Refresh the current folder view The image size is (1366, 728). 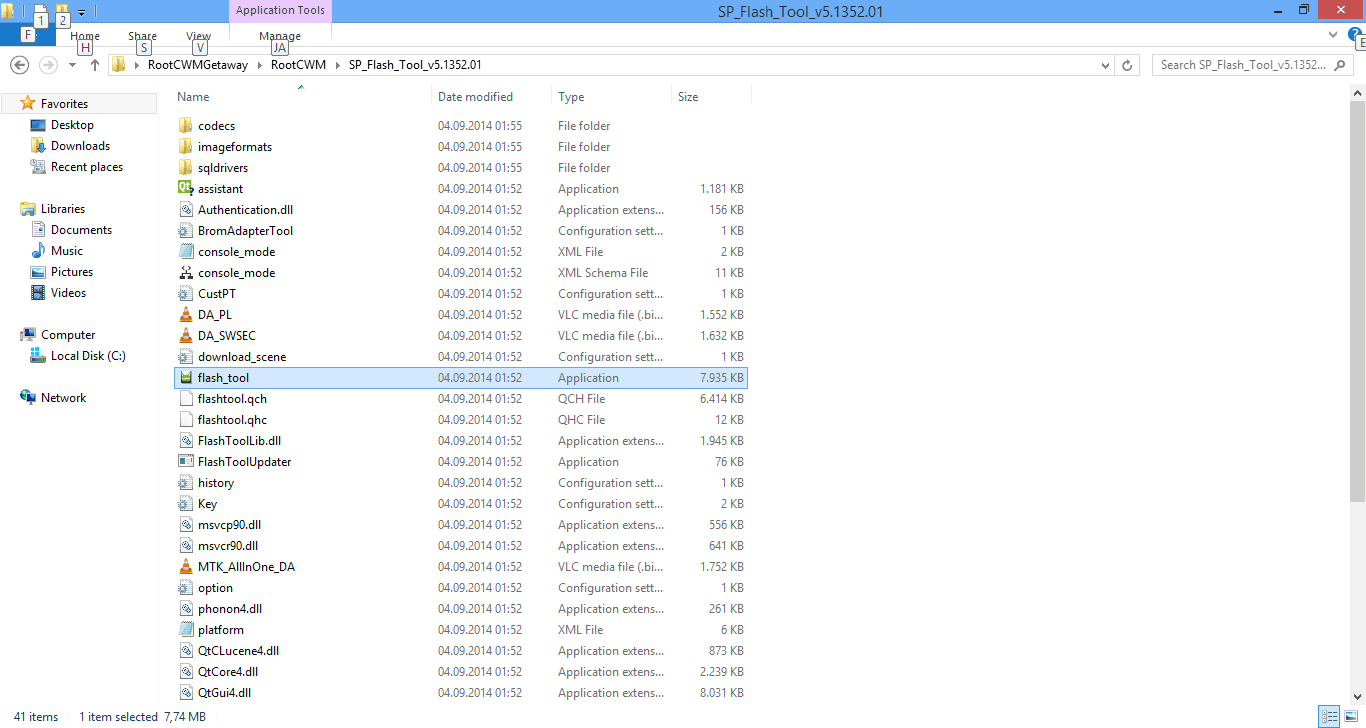pyautogui.click(x=1128, y=65)
